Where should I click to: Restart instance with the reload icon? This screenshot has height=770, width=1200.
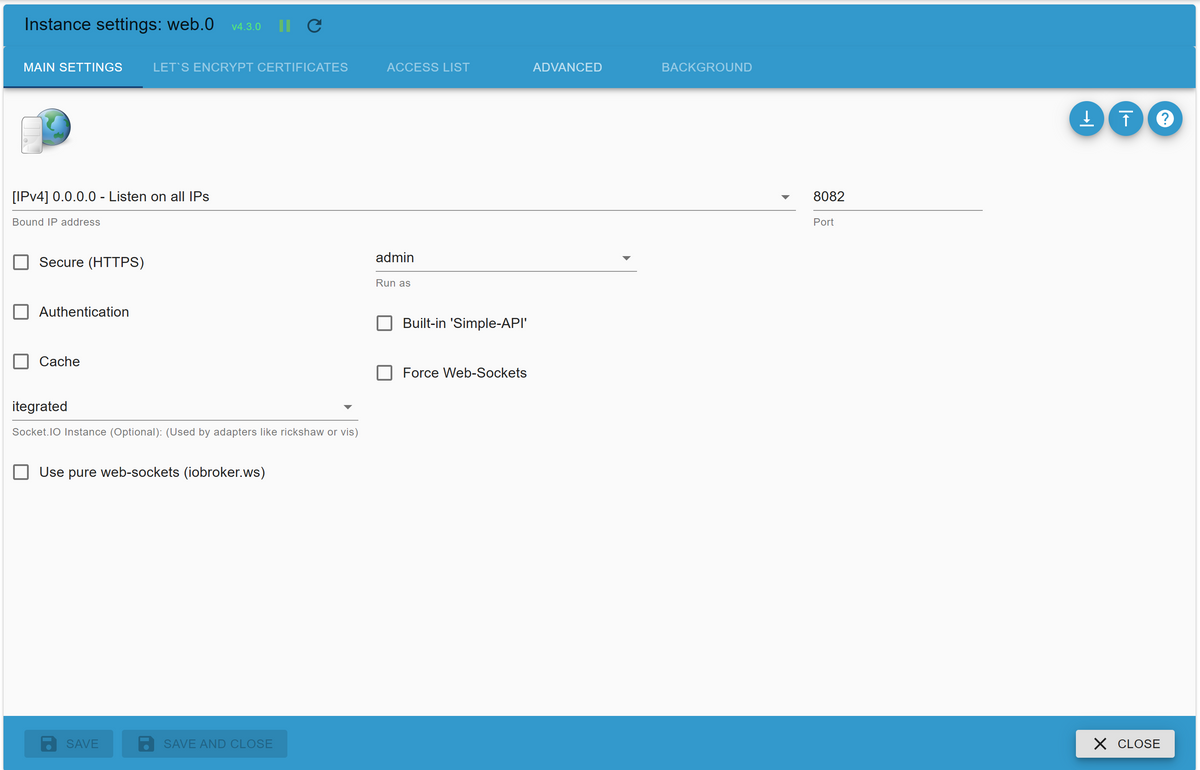[314, 26]
